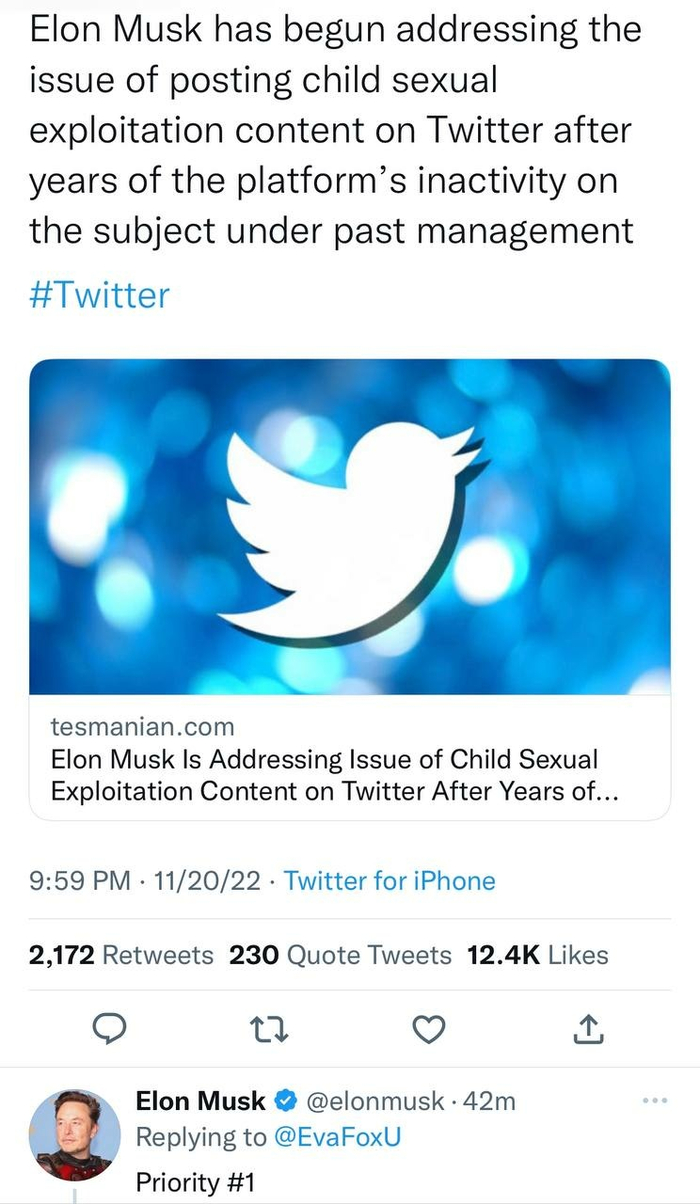Open the Priority #1 reply text
Screen dimensions: 700x1204
tap(195, 1182)
